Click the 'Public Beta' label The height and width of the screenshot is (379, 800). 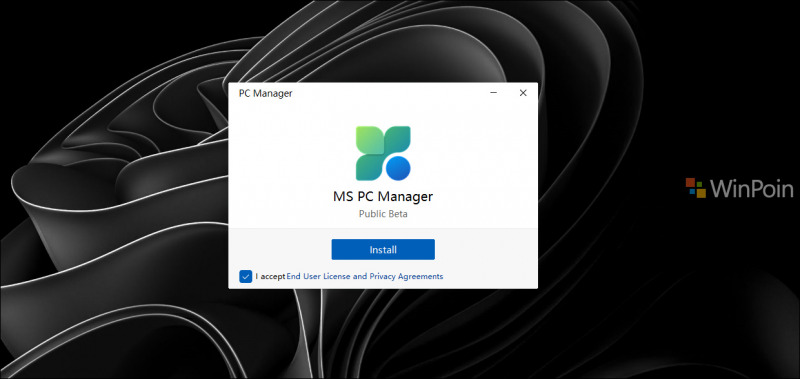click(383, 214)
